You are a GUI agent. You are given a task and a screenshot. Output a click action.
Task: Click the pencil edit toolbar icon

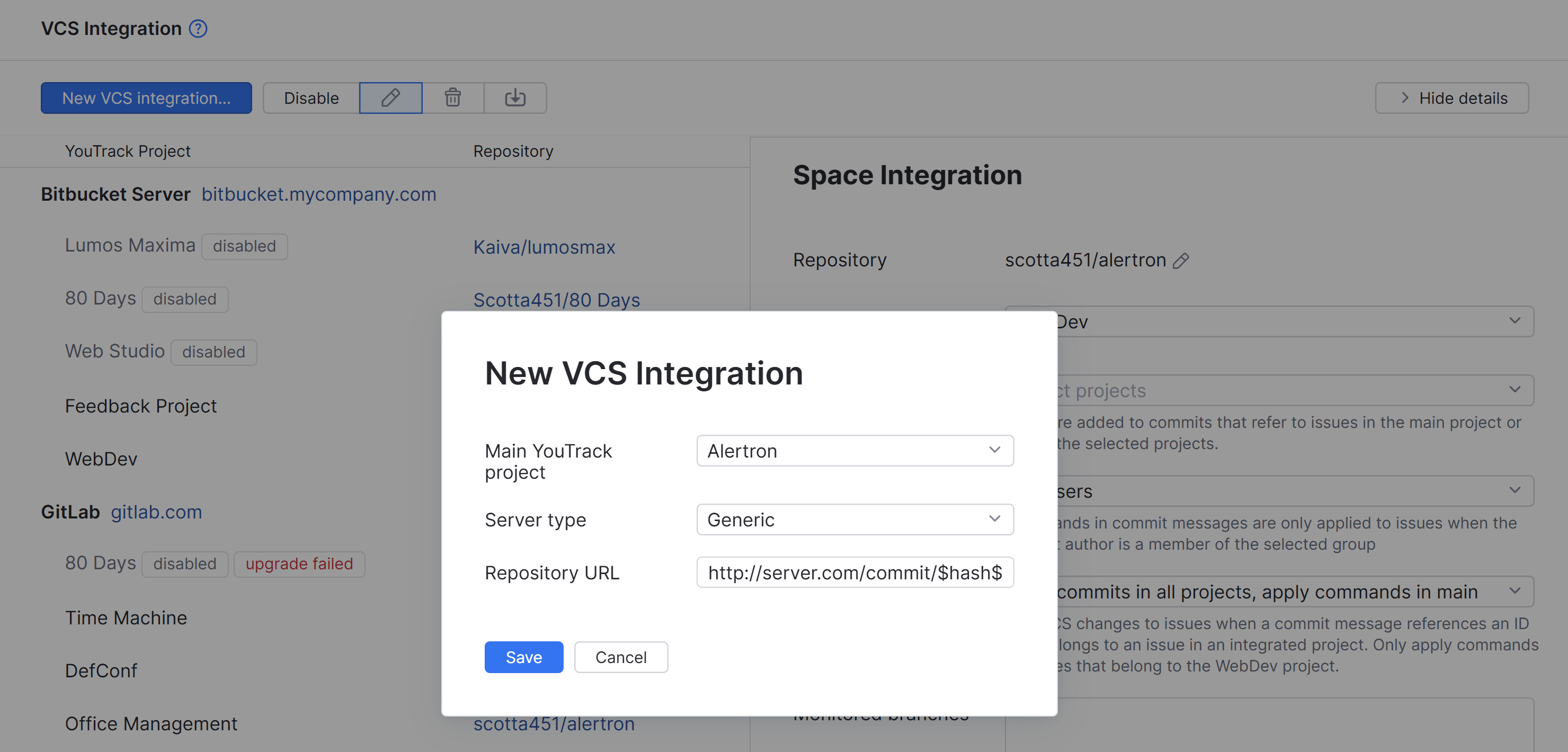391,98
